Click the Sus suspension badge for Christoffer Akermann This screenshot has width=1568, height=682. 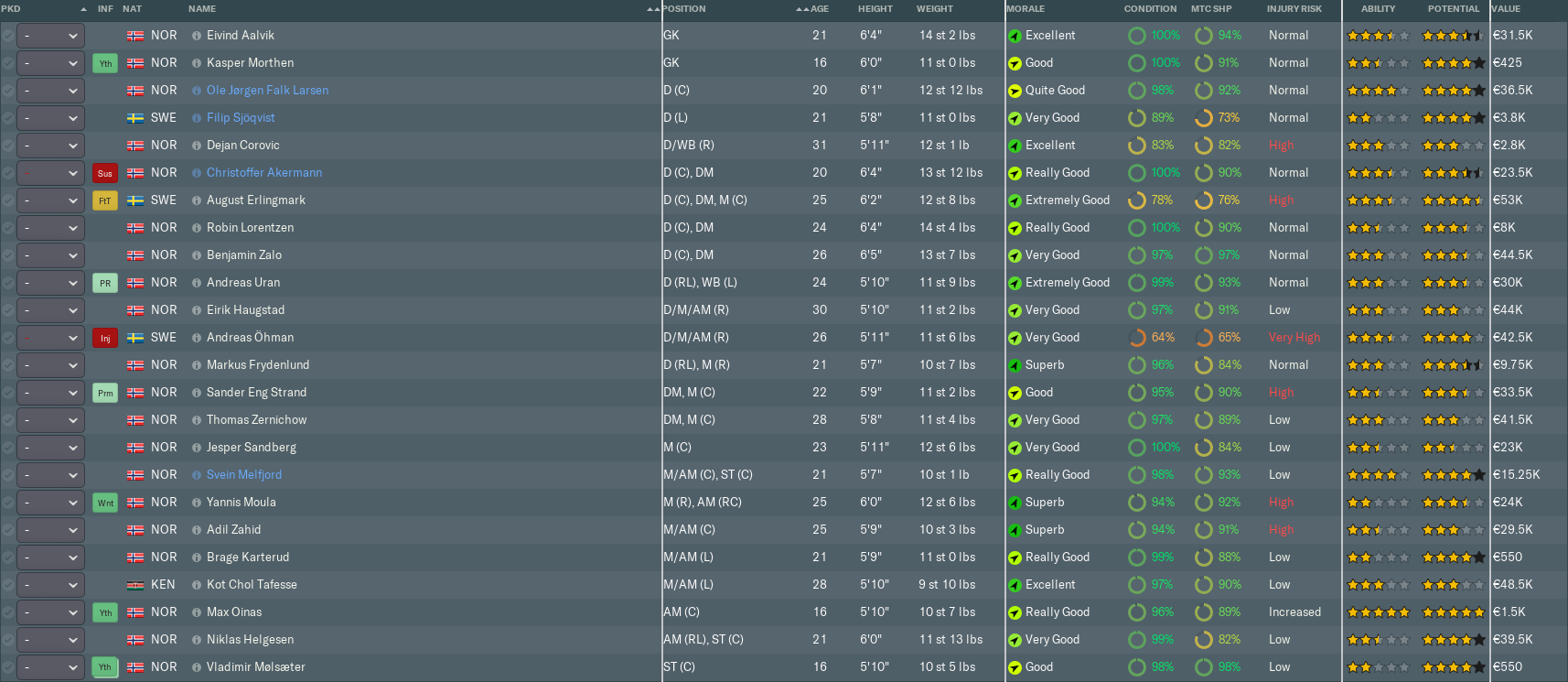(105, 173)
